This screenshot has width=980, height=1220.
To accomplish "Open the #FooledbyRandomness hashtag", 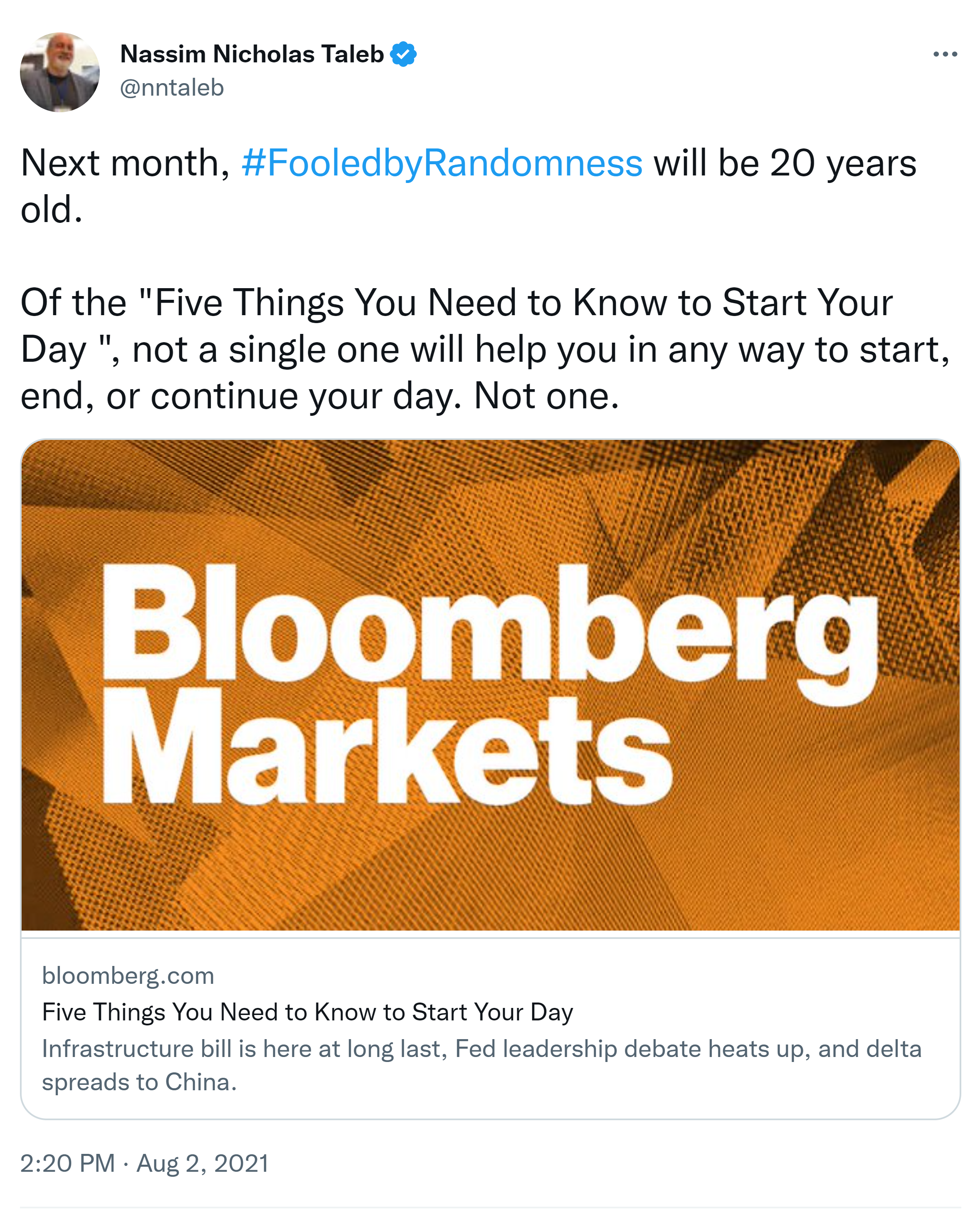I will coord(442,163).
